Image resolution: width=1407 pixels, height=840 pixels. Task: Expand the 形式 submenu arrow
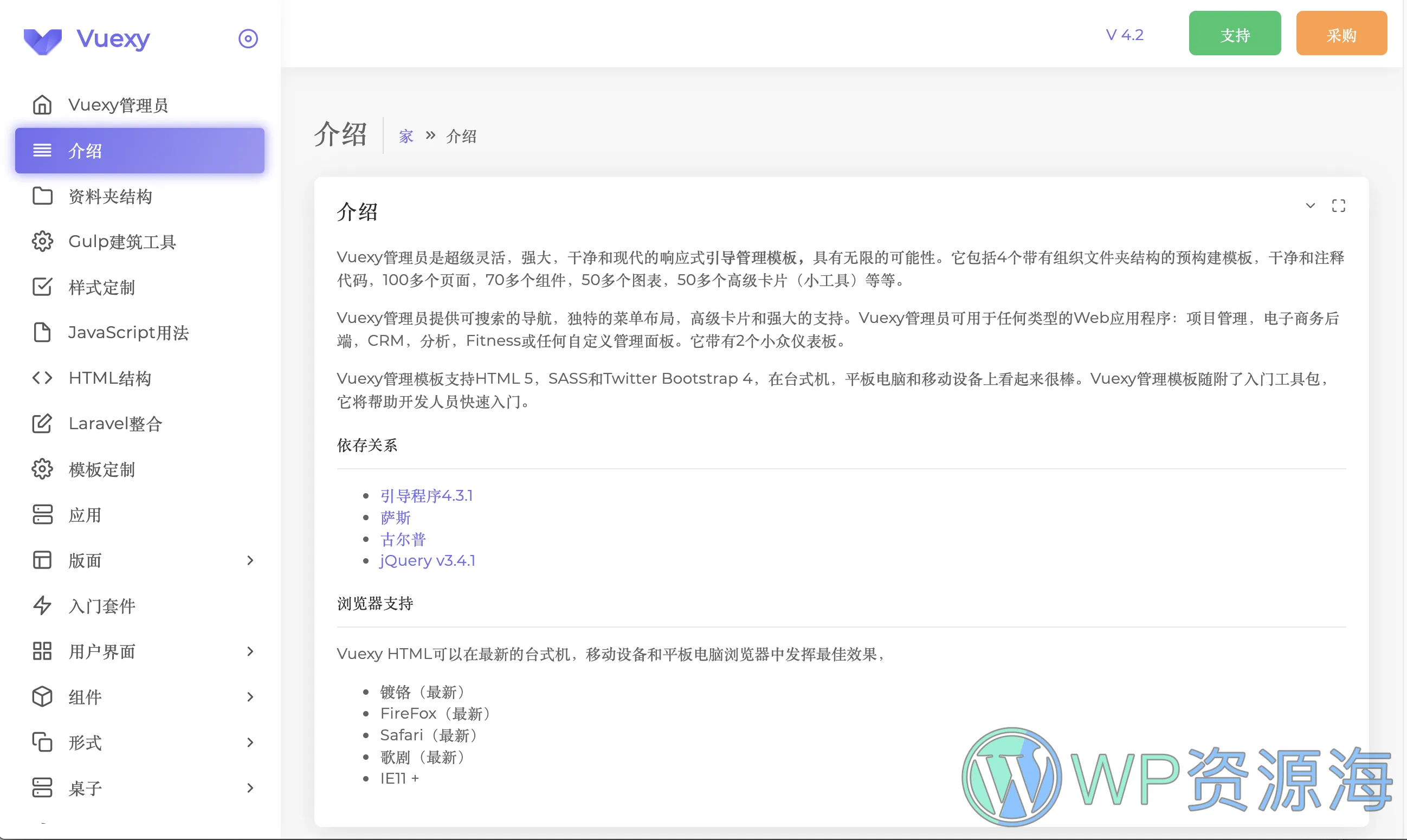[x=250, y=742]
